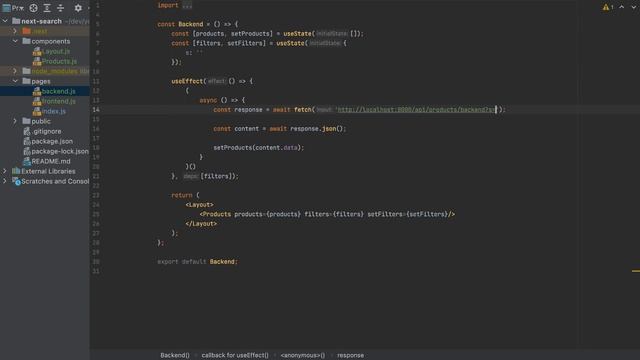640x360 pixels.
Task: Click 'useEffect' call in code
Action: [x=187, y=81]
